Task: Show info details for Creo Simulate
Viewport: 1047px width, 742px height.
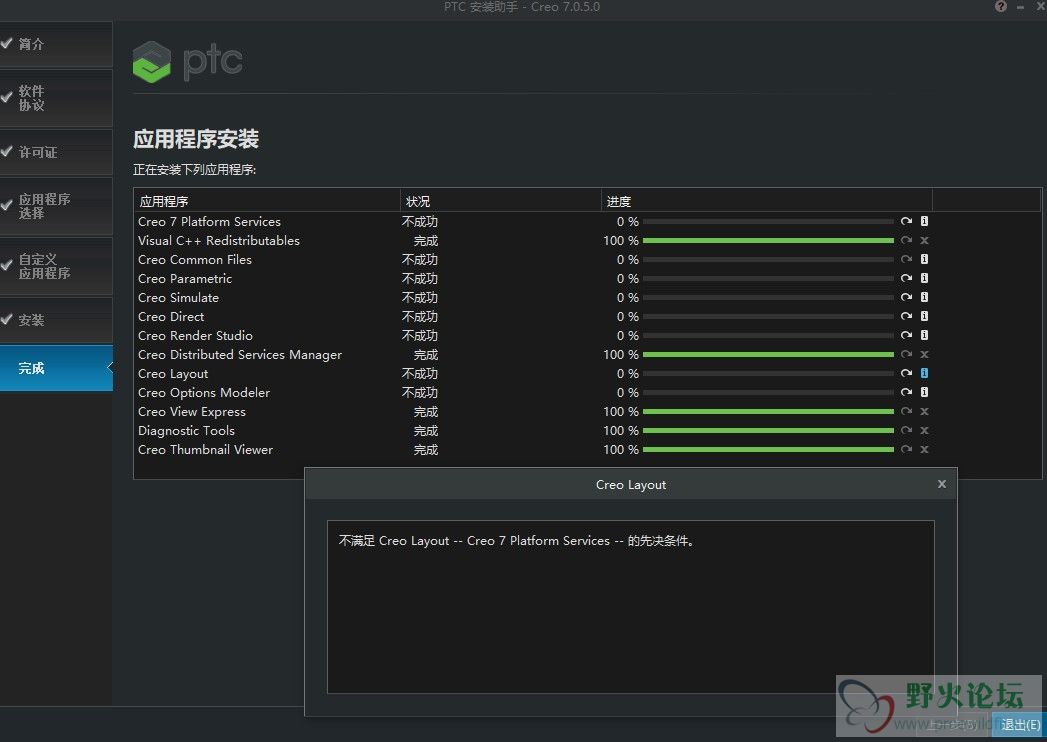Action: point(924,297)
